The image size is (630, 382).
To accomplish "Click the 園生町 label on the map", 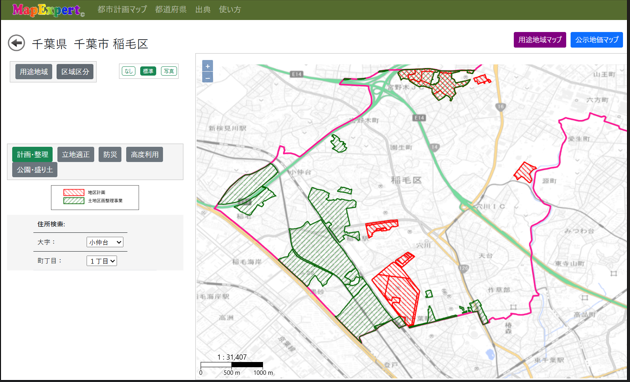I will (x=401, y=147).
